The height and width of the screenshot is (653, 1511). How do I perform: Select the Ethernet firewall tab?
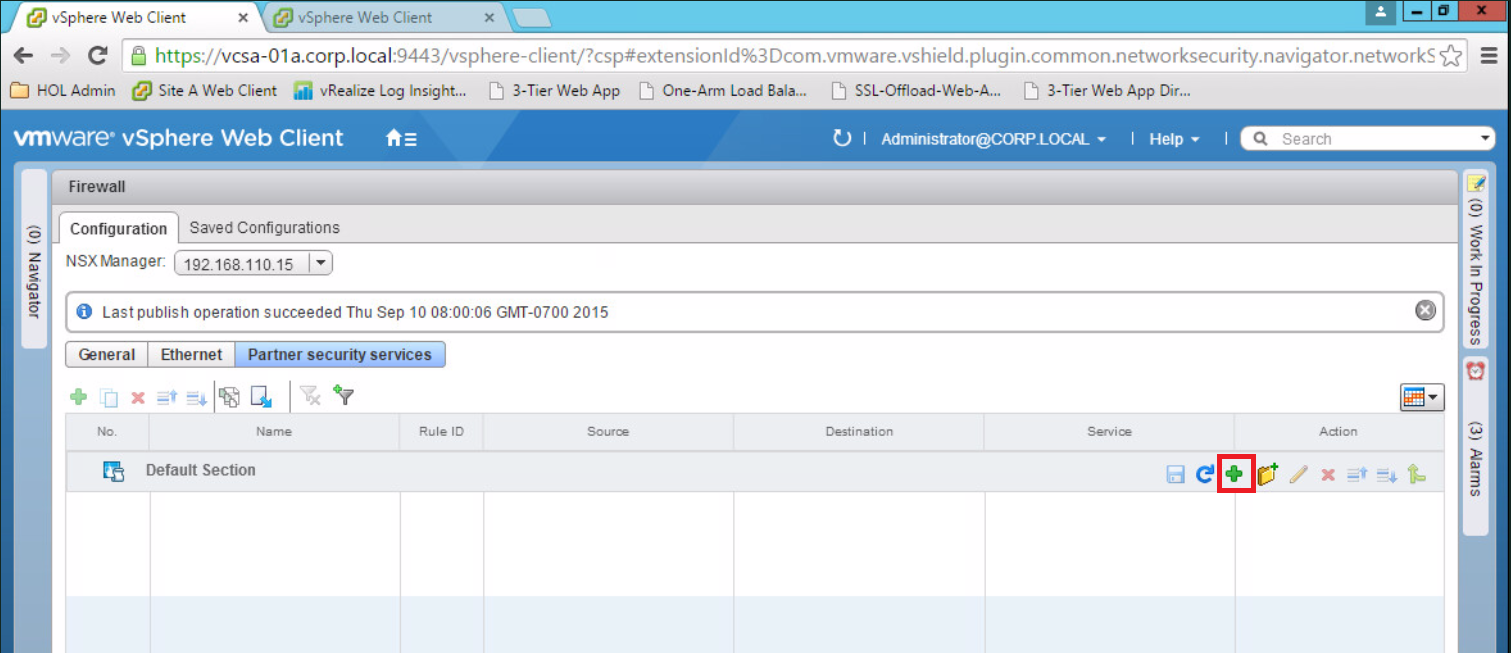[192, 355]
